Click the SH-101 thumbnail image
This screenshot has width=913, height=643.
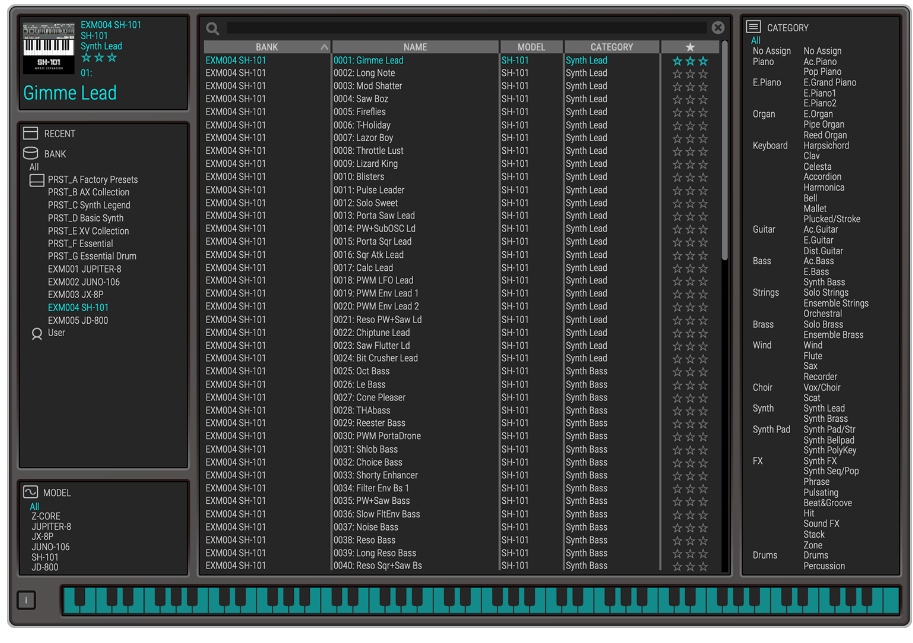[48, 48]
